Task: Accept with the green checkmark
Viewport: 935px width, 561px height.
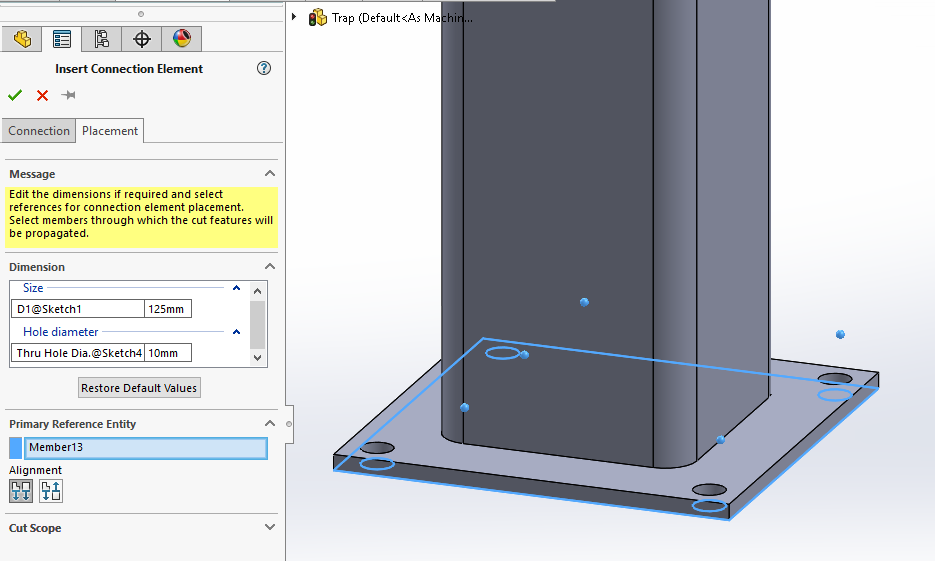Action: [x=15, y=95]
